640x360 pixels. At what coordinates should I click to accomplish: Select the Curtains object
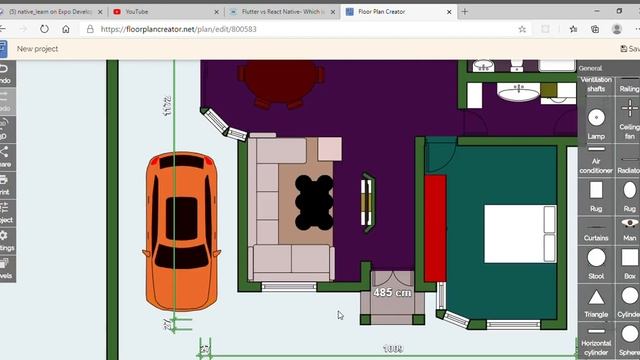596,231
